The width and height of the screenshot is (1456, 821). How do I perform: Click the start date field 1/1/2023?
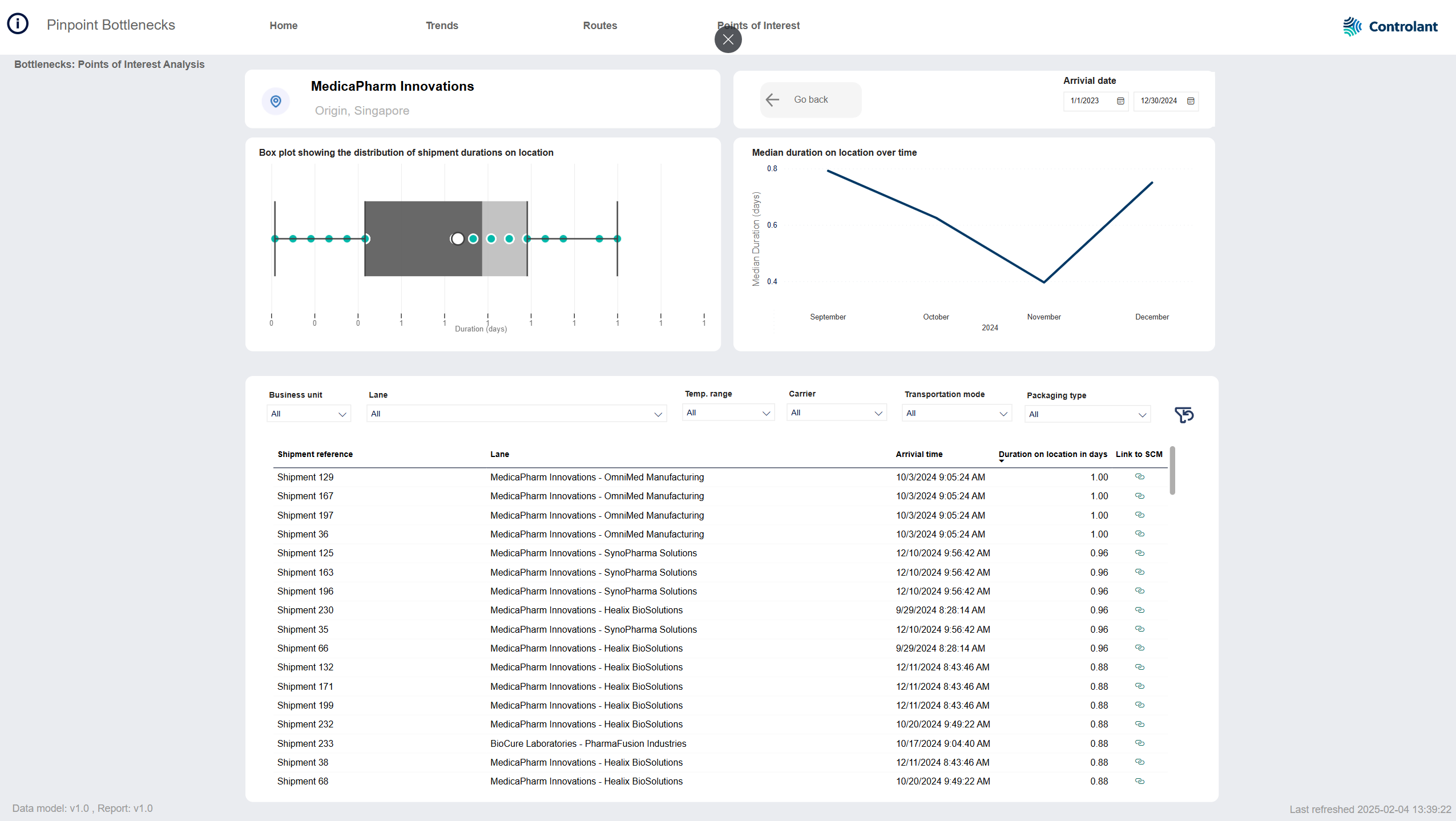(1096, 101)
